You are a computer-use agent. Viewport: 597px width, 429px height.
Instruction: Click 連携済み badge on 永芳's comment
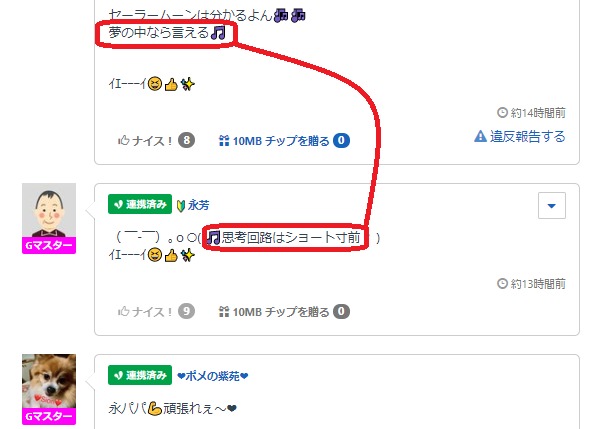pyautogui.click(x=140, y=204)
